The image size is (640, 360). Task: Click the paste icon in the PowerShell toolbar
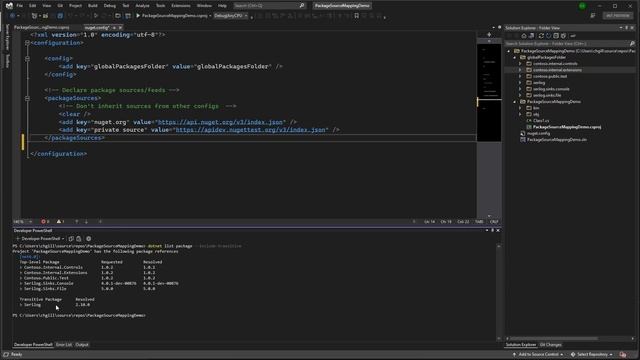(79, 239)
